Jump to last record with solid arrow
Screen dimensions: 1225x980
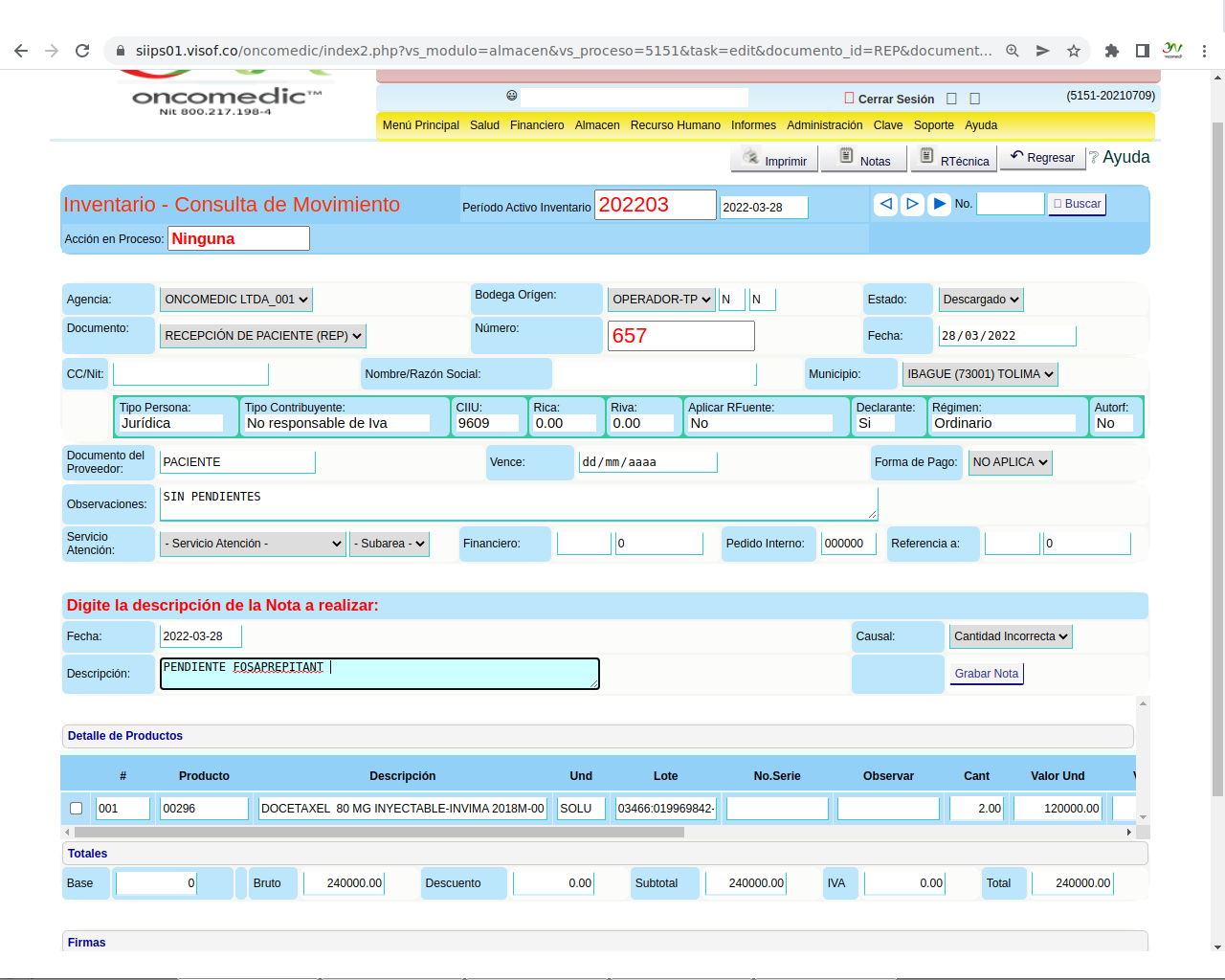coord(939,204)
